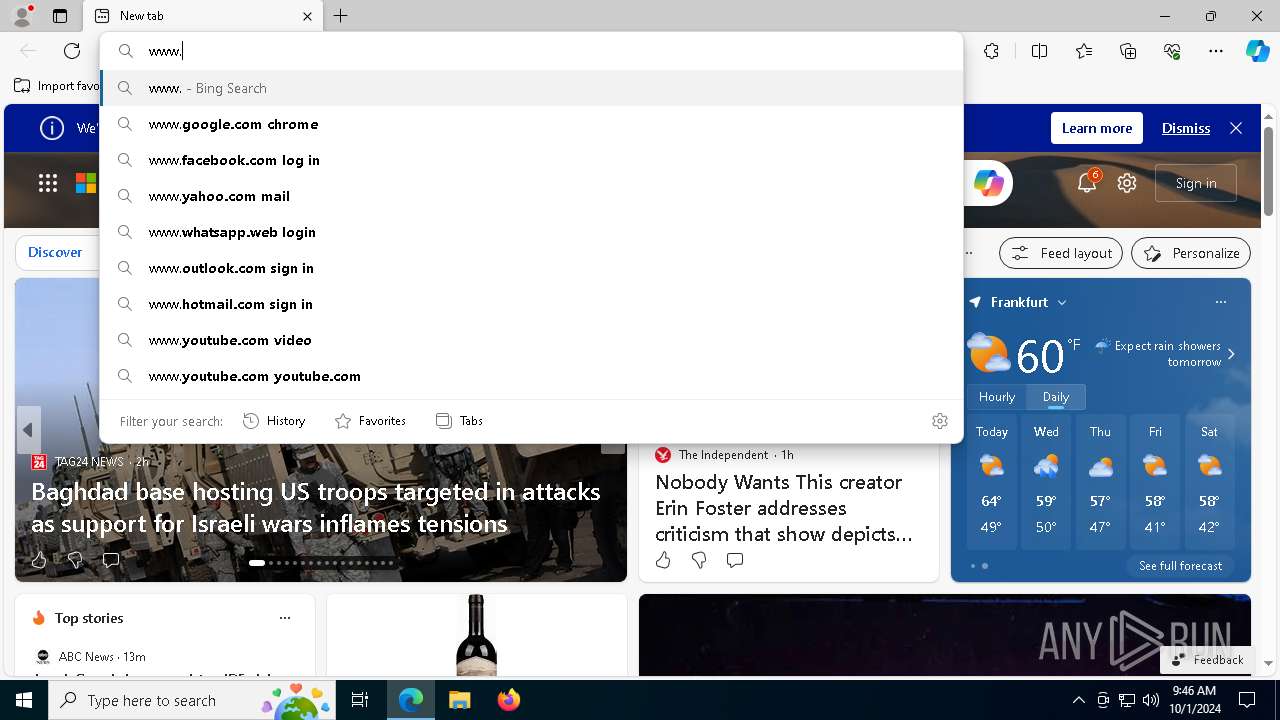This screenshot has height=720, width=1280.
Task: Open the Copilot icon in the toolbar
Action: point(1257,51)
